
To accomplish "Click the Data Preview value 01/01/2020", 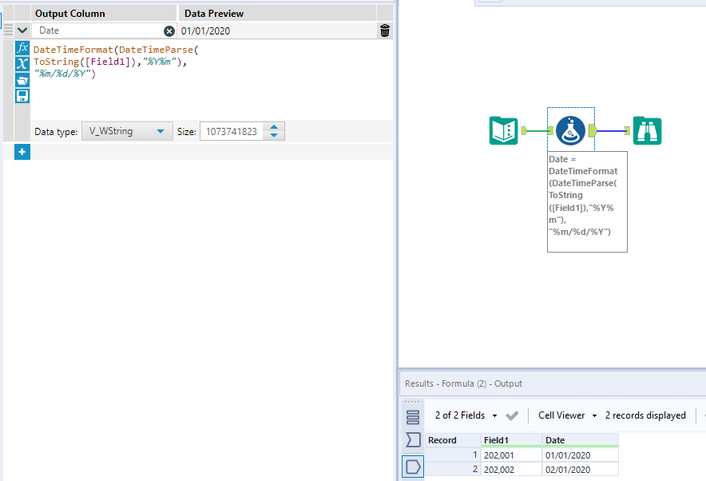I will click(205, 31).
